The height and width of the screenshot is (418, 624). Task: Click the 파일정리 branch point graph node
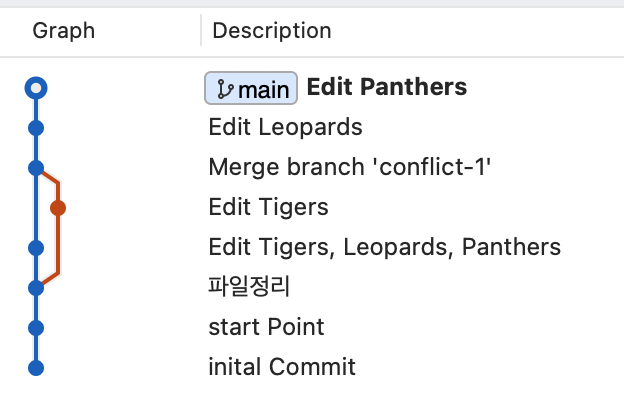36,288
